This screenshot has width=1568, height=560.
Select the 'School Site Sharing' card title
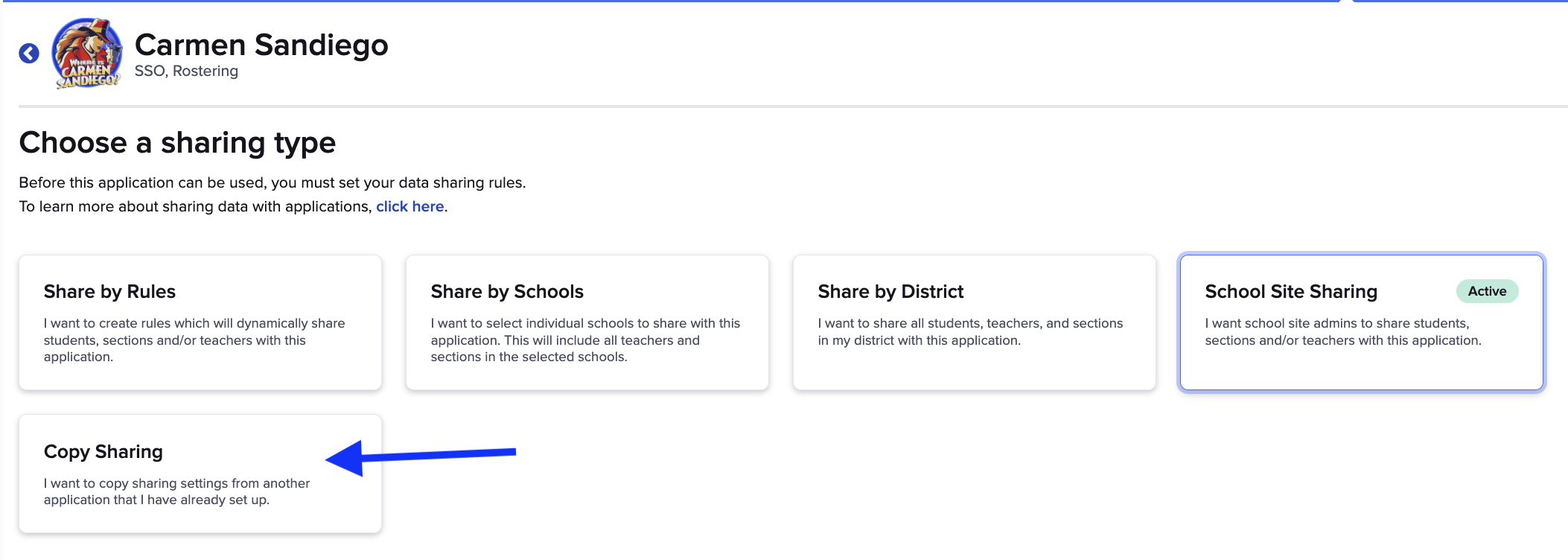[1291, 291]
